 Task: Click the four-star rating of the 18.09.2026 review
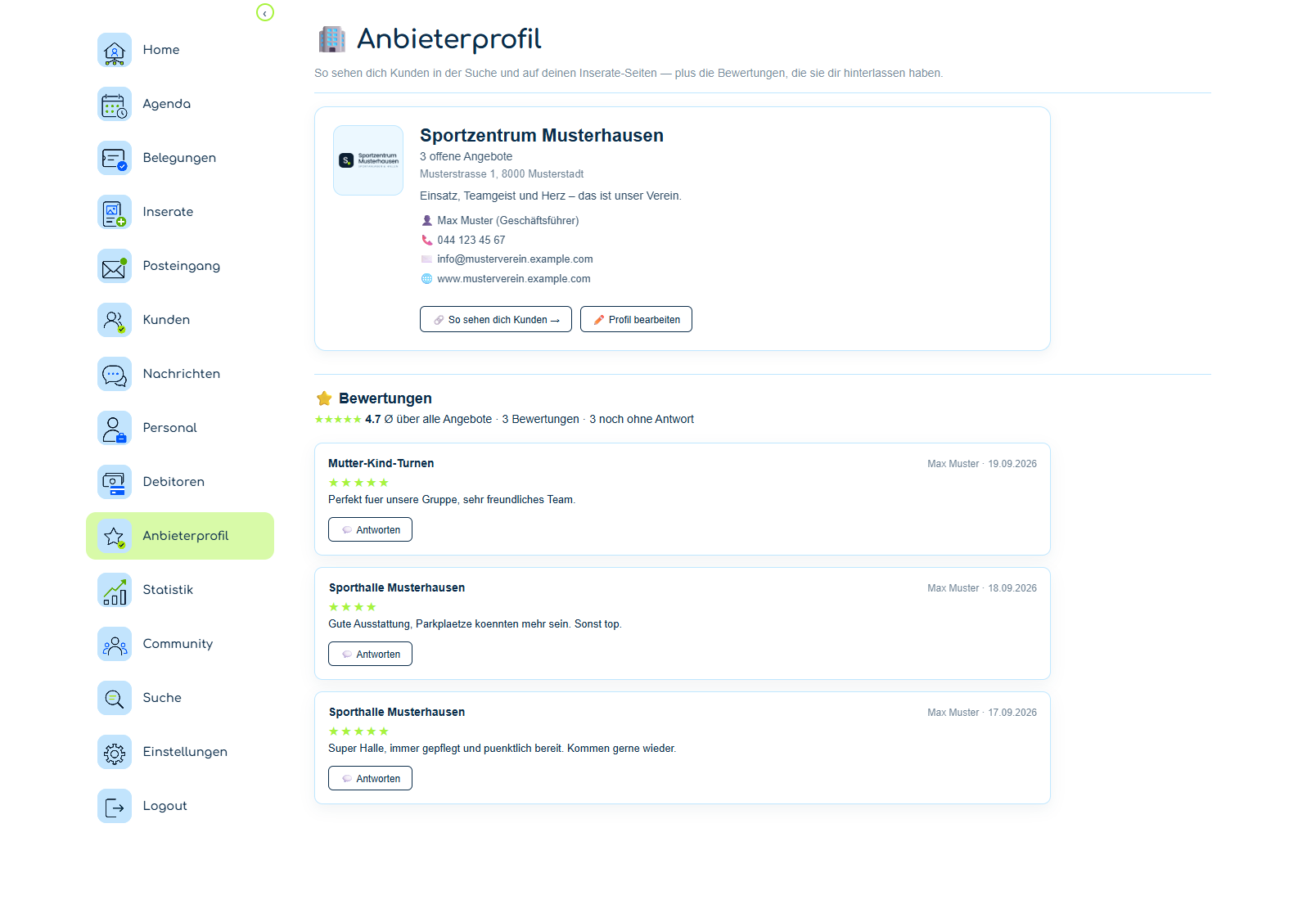point(352,607)
